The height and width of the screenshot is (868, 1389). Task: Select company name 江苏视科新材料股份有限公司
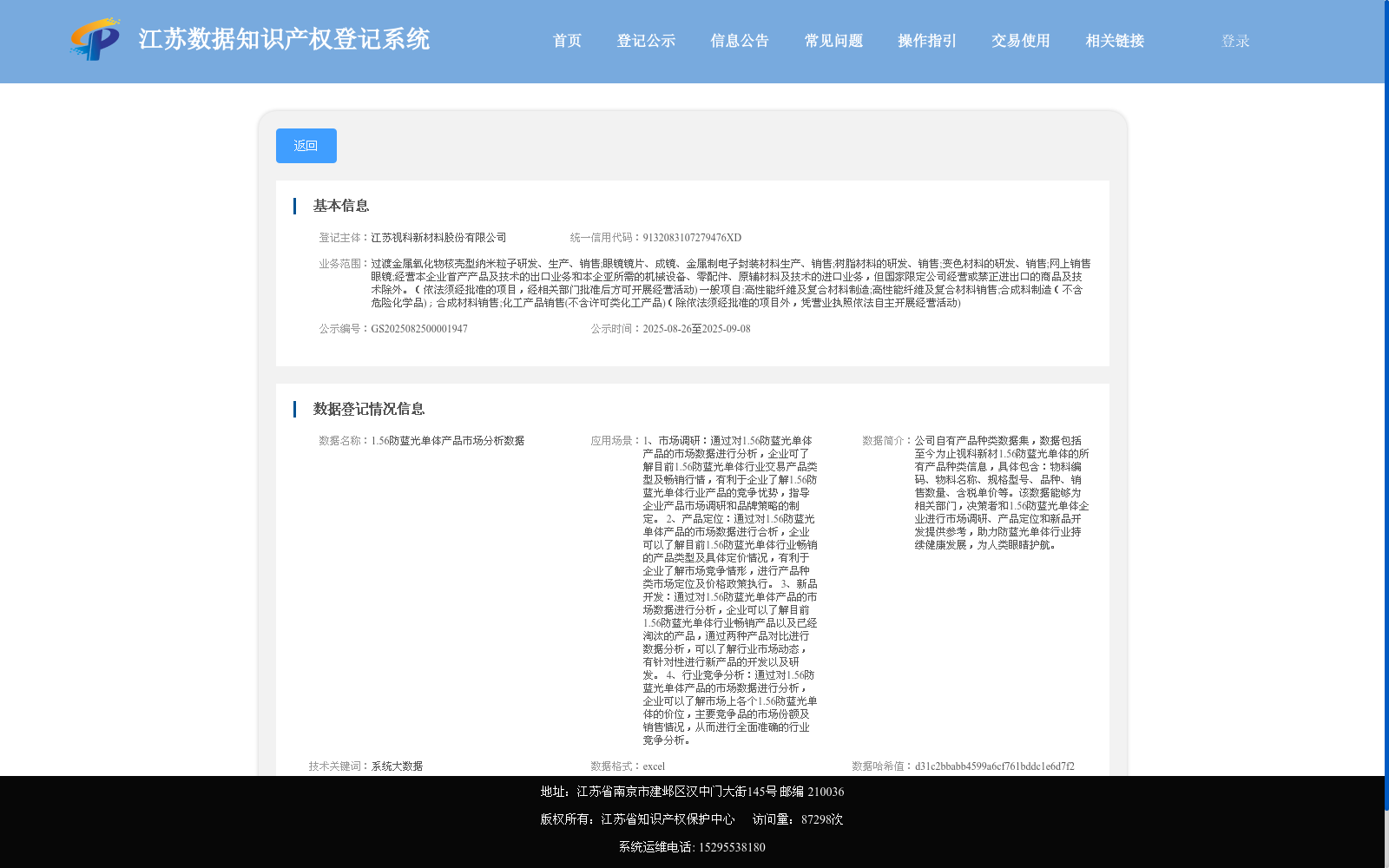pyautogui.click(x=438, y=238)
